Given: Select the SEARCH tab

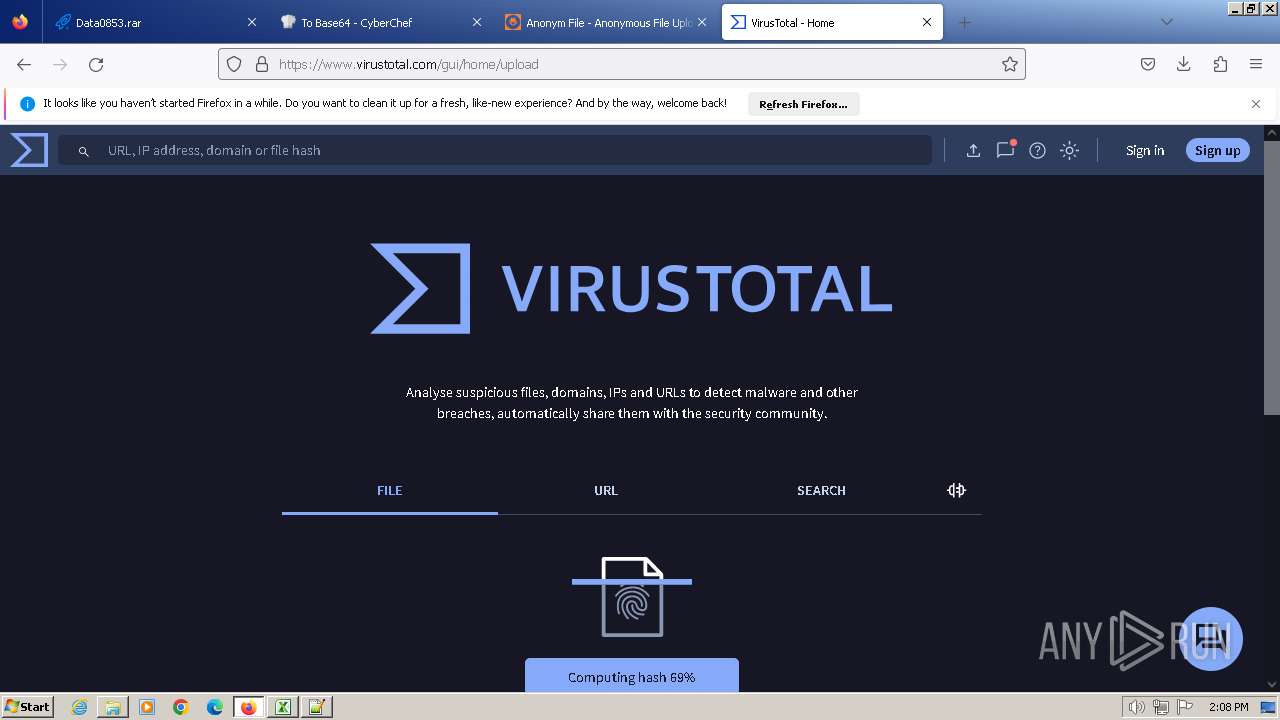Looking at the screenshot, I should pos(821,490).
